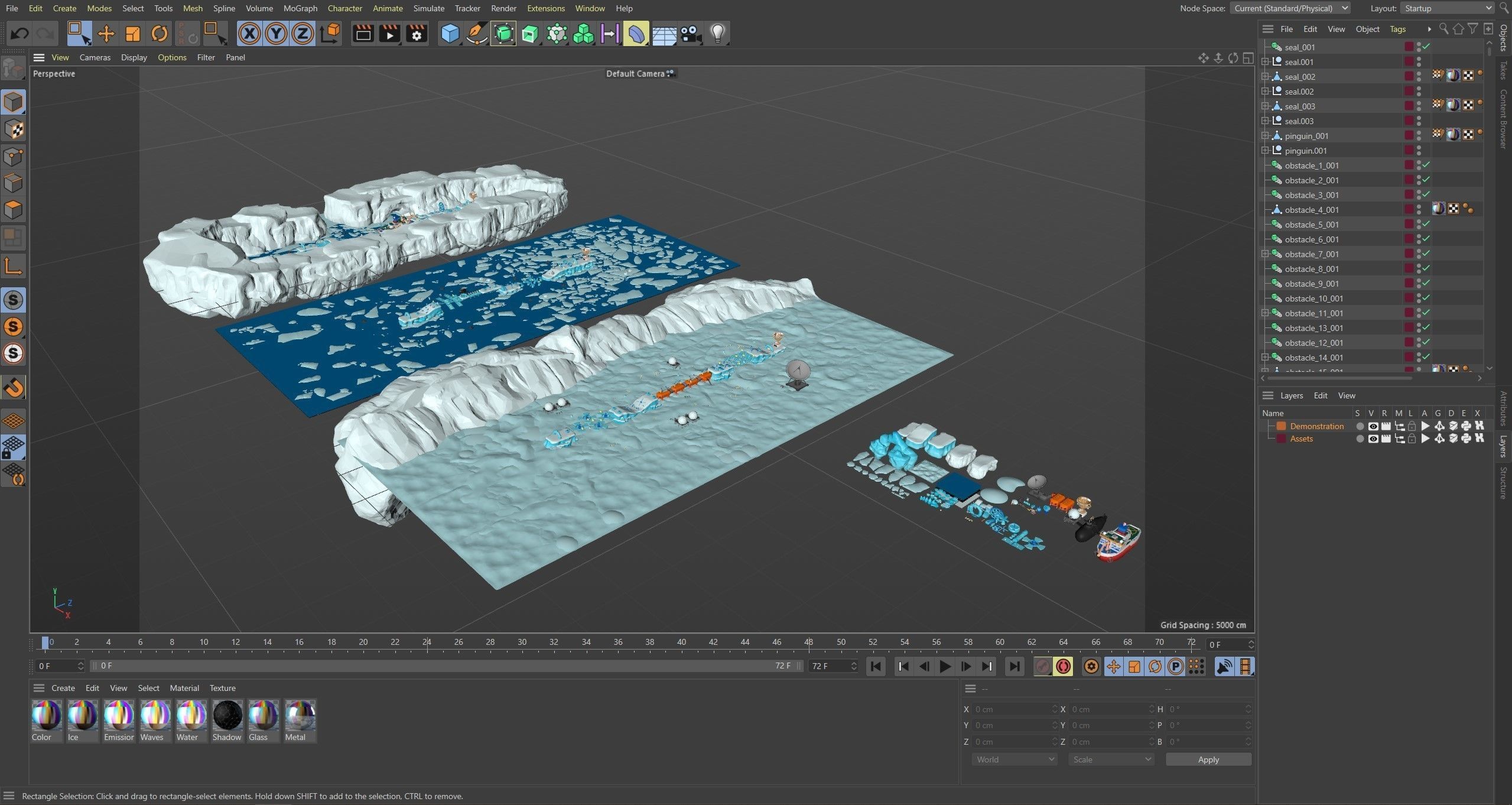This screenshot has width=1512, height=805.
Task: Switch to Texture mode in left sidebar
Action: (x=13, y=129)
